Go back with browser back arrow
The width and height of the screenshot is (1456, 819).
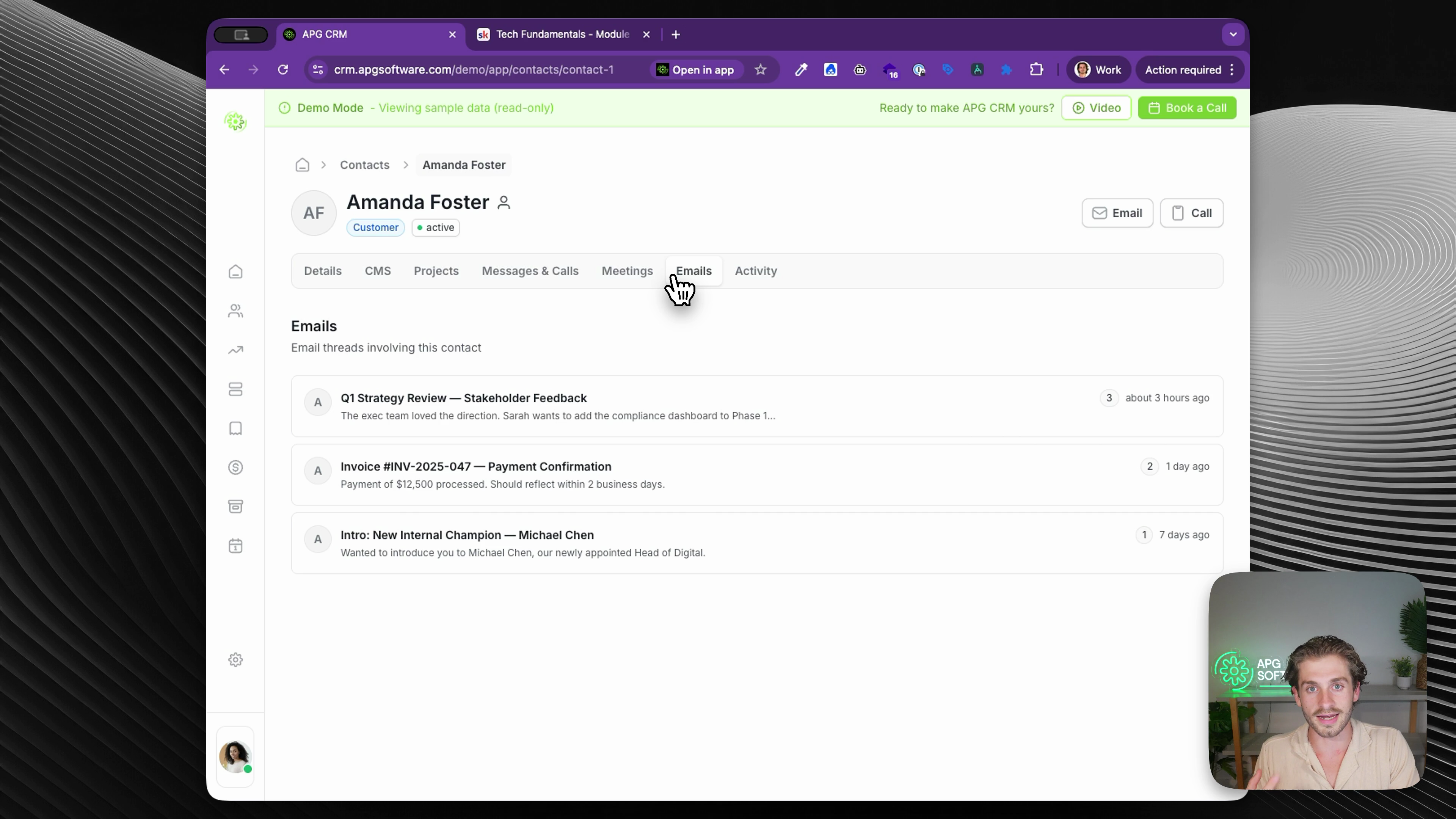tap(224, 69)
